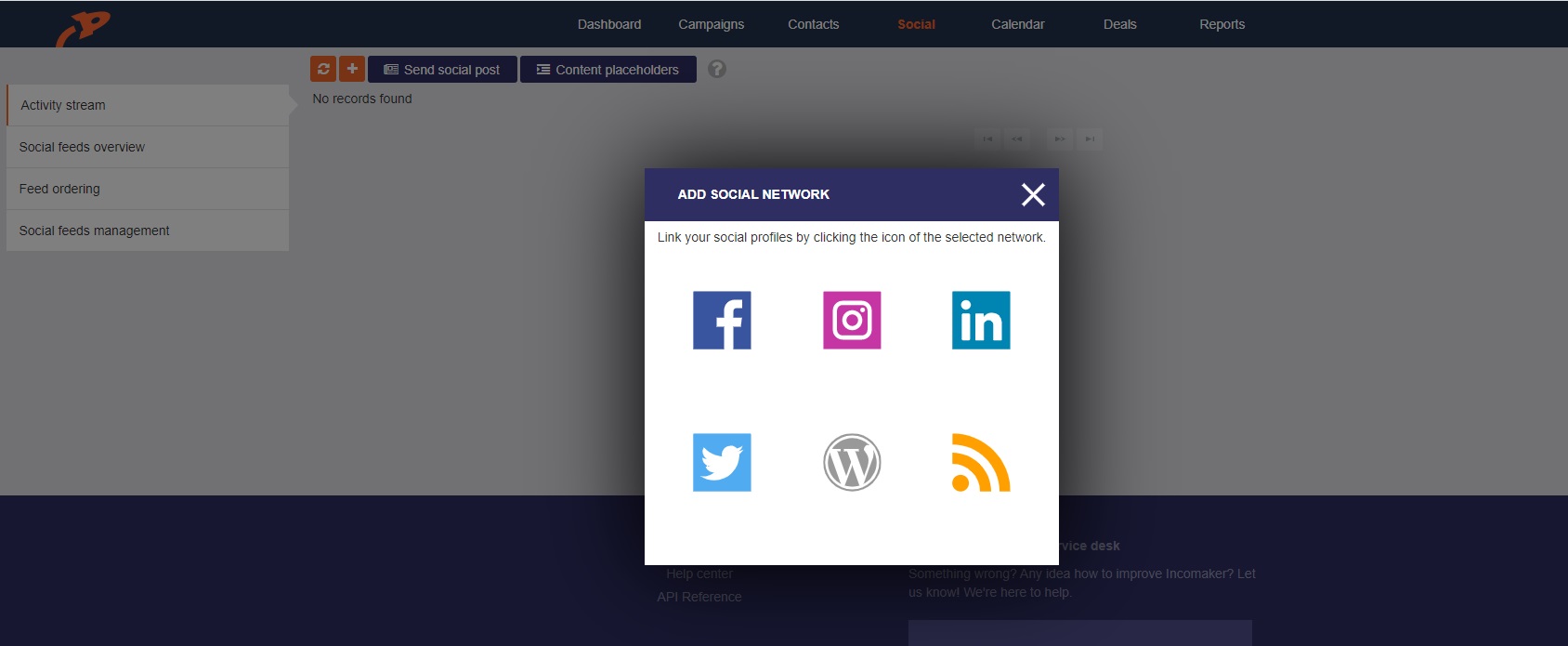Image resolution: width=1568 pixels, height=646 pixels.
Task: Open the Campaigns menu
Action: click(x=712, y=24)
